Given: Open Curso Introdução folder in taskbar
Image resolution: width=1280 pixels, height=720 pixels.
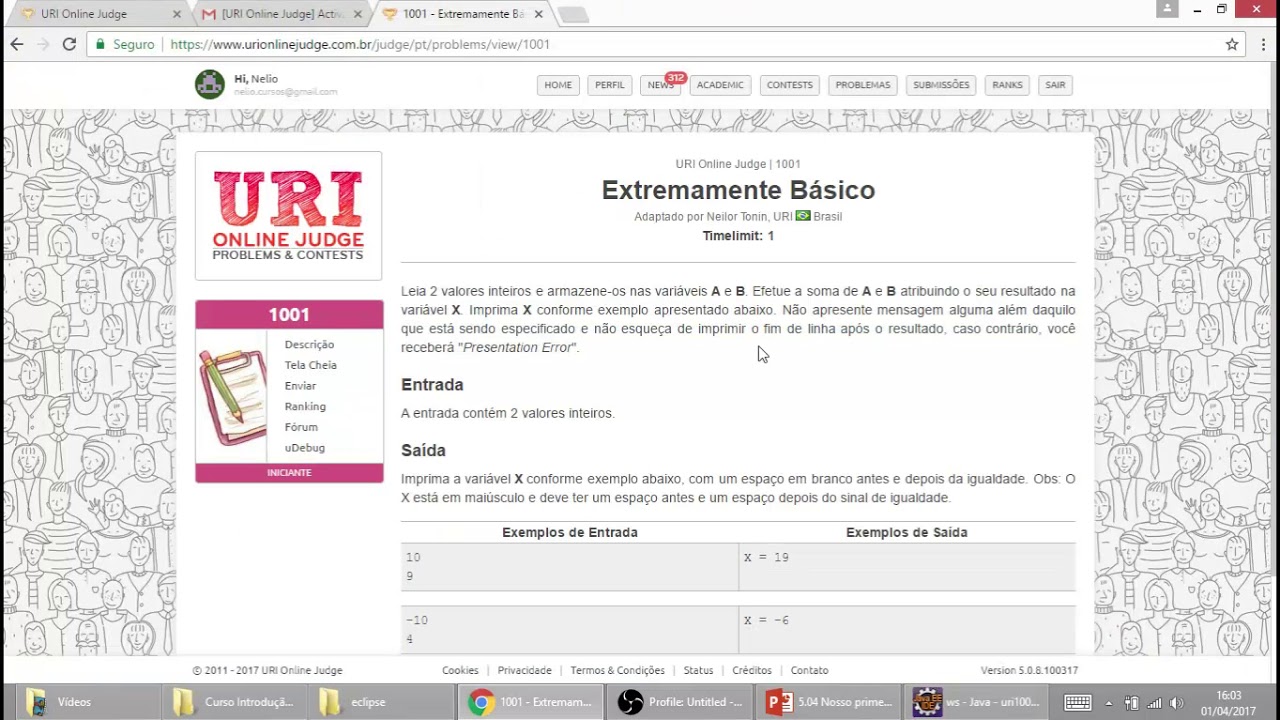Looking at the screenshot, I should pyautogui.click(x=234, y=702).
